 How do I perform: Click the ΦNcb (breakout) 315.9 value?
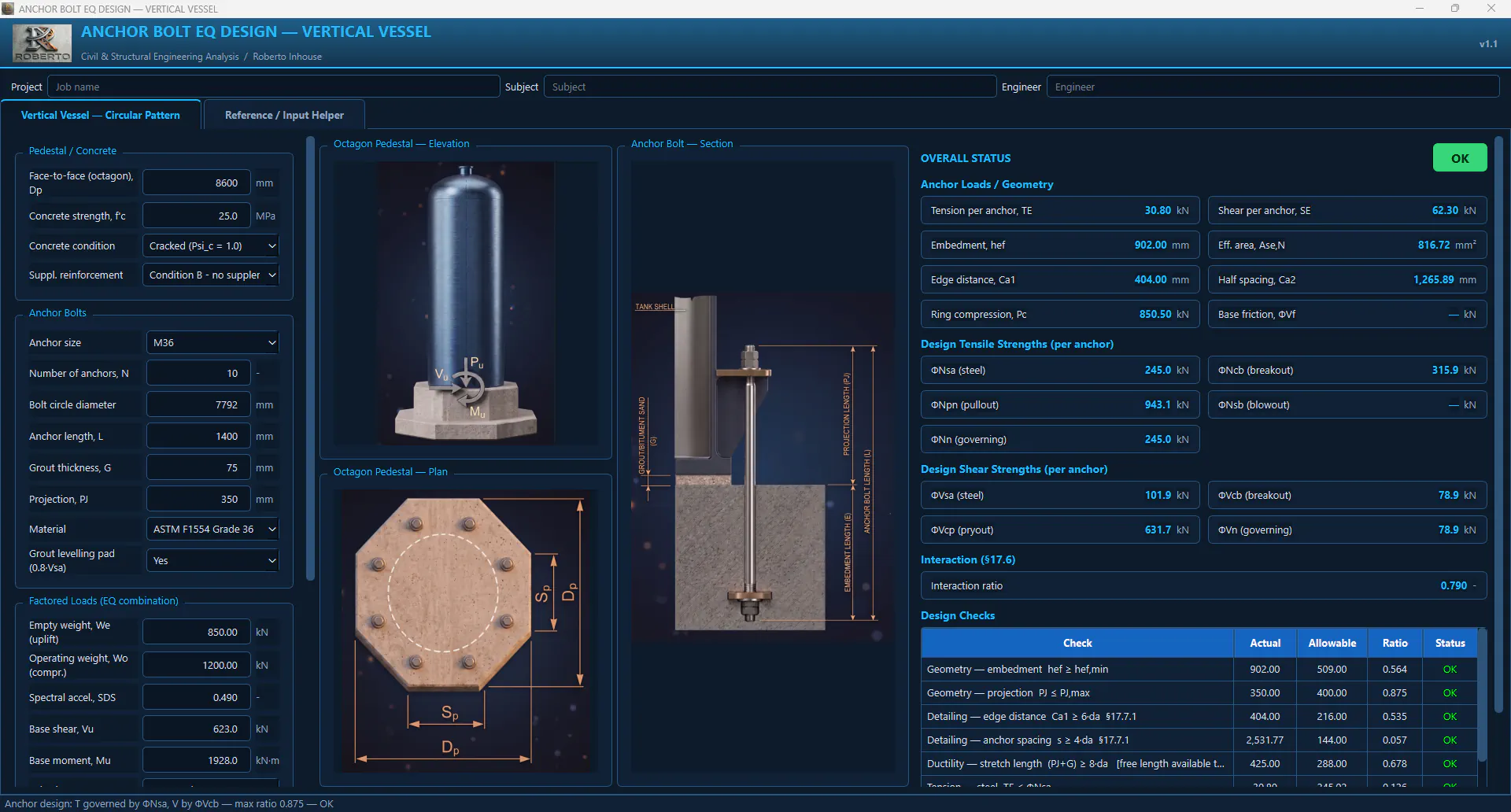[1445, 370]
